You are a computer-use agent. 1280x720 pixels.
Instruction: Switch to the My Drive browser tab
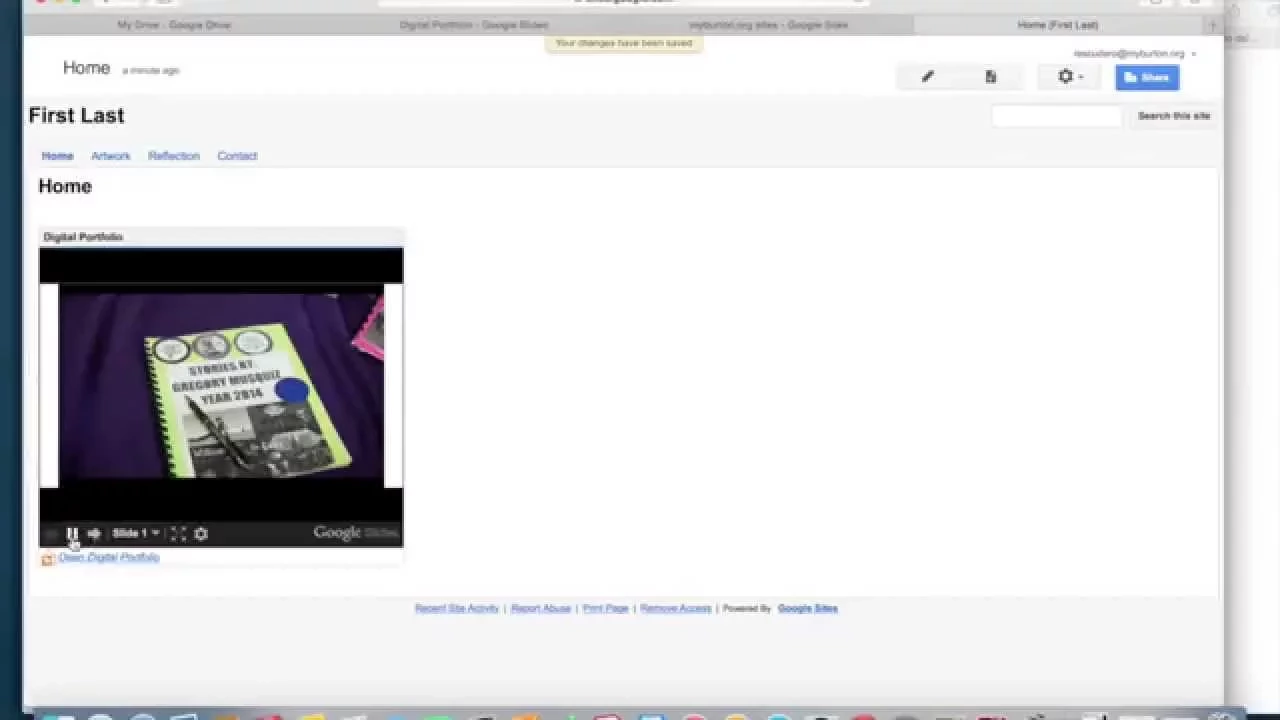[x=174, y=25]
